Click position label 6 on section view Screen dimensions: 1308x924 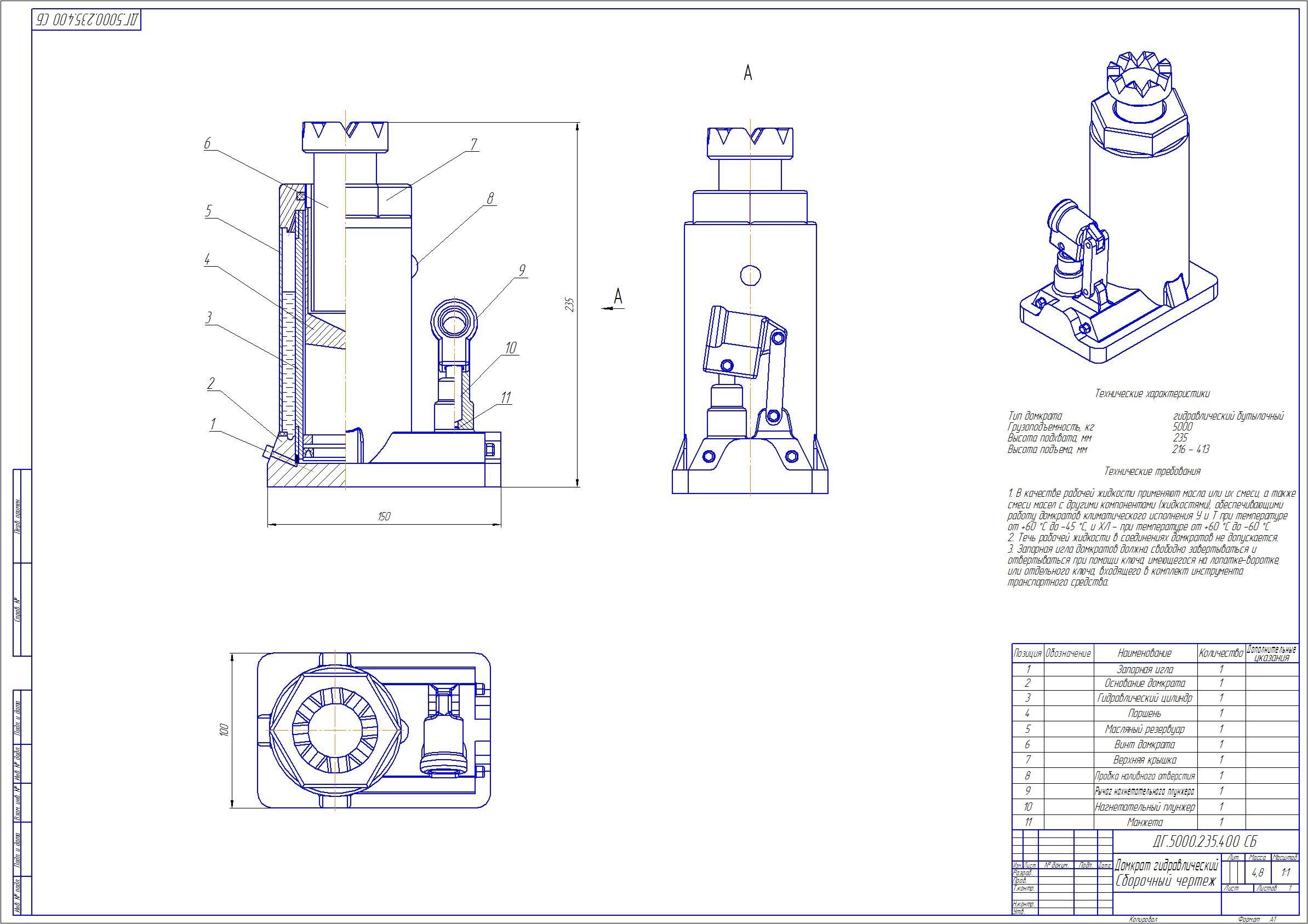pos(207,144)
